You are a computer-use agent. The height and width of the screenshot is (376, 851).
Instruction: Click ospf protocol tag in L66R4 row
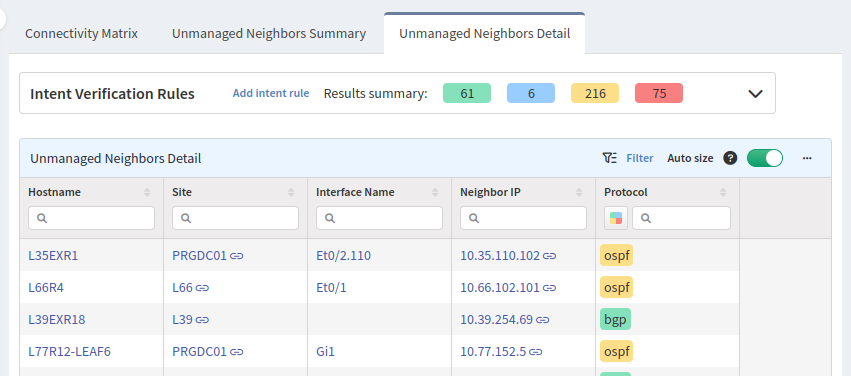tap(617, 287)
